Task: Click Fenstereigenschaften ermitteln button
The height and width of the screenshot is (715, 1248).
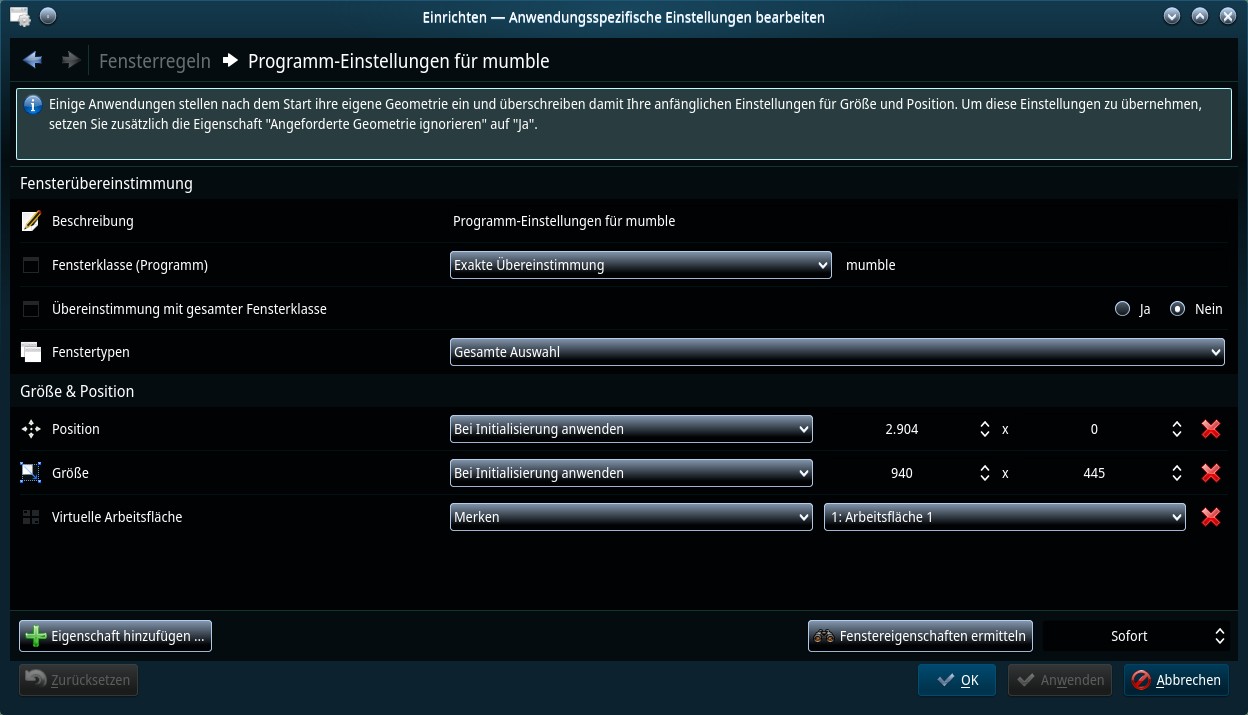Action: point(920,636)
